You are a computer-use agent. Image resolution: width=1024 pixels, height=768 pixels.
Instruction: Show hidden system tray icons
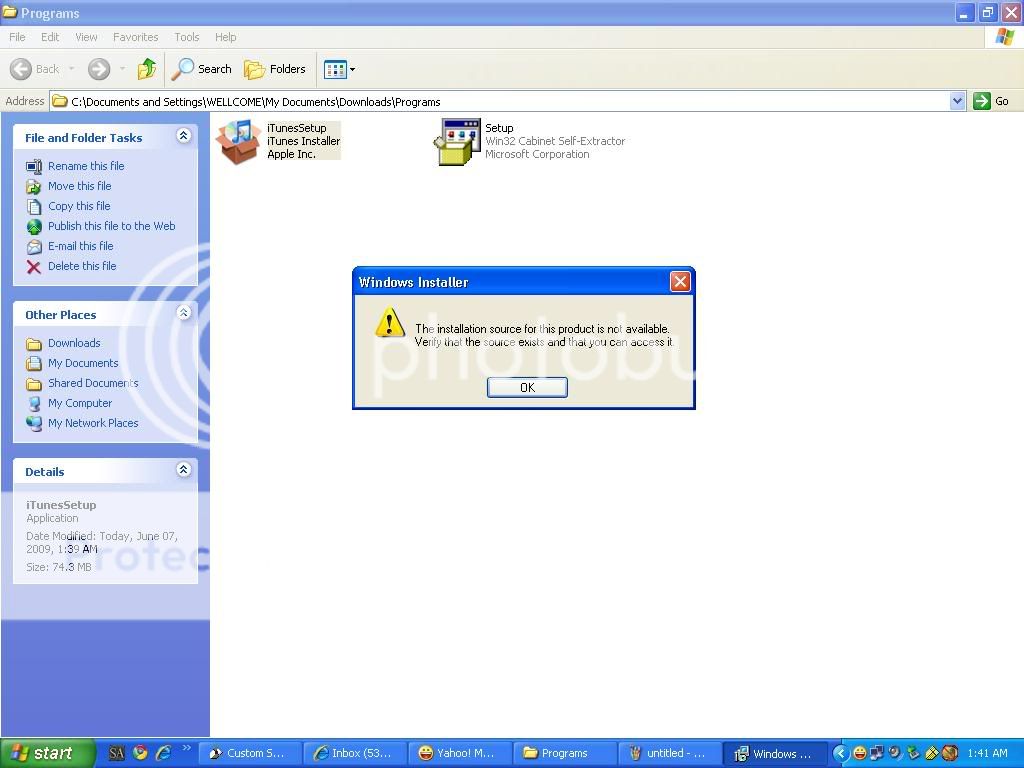pos(840,754)
